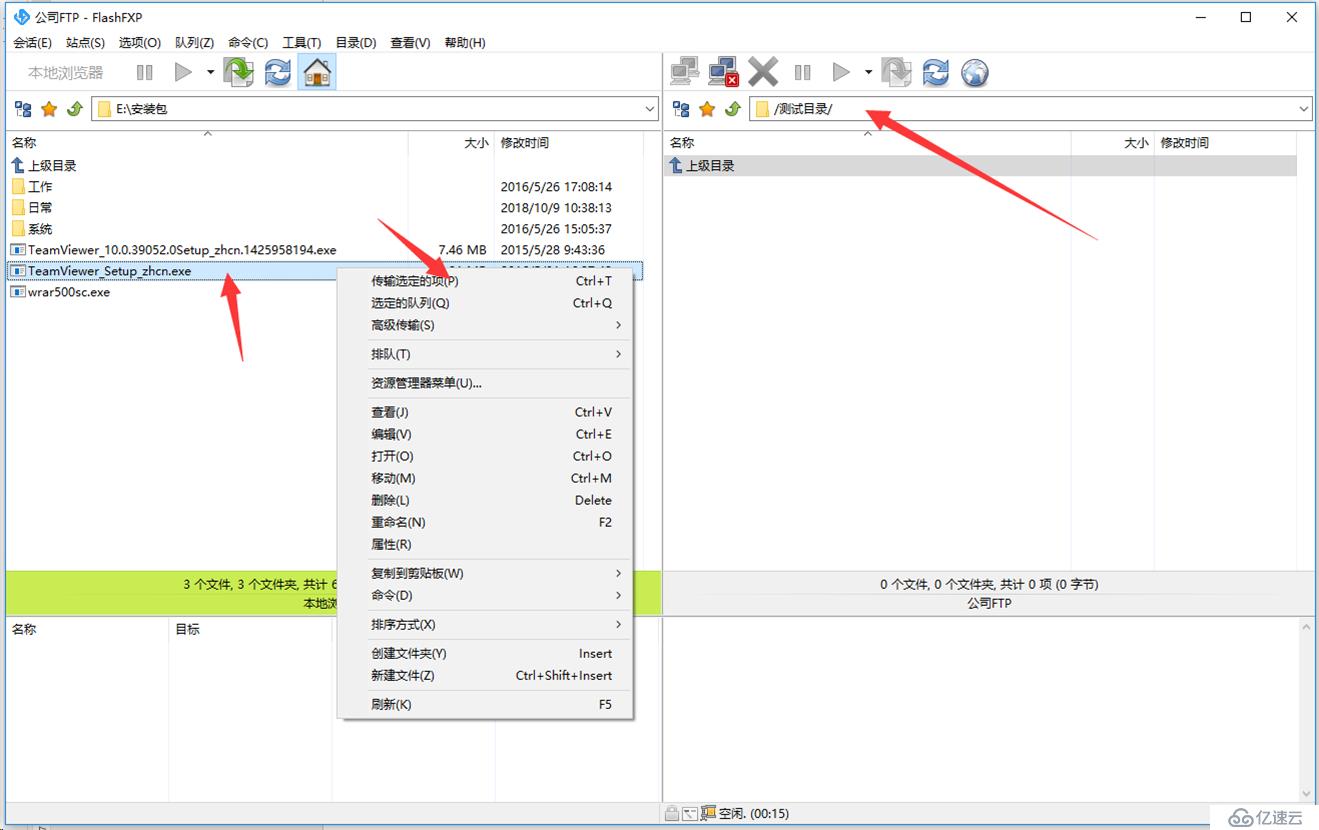Click the remote pane play transfer icon
This screenshot has height=830, width=1319.
[841, 72]
